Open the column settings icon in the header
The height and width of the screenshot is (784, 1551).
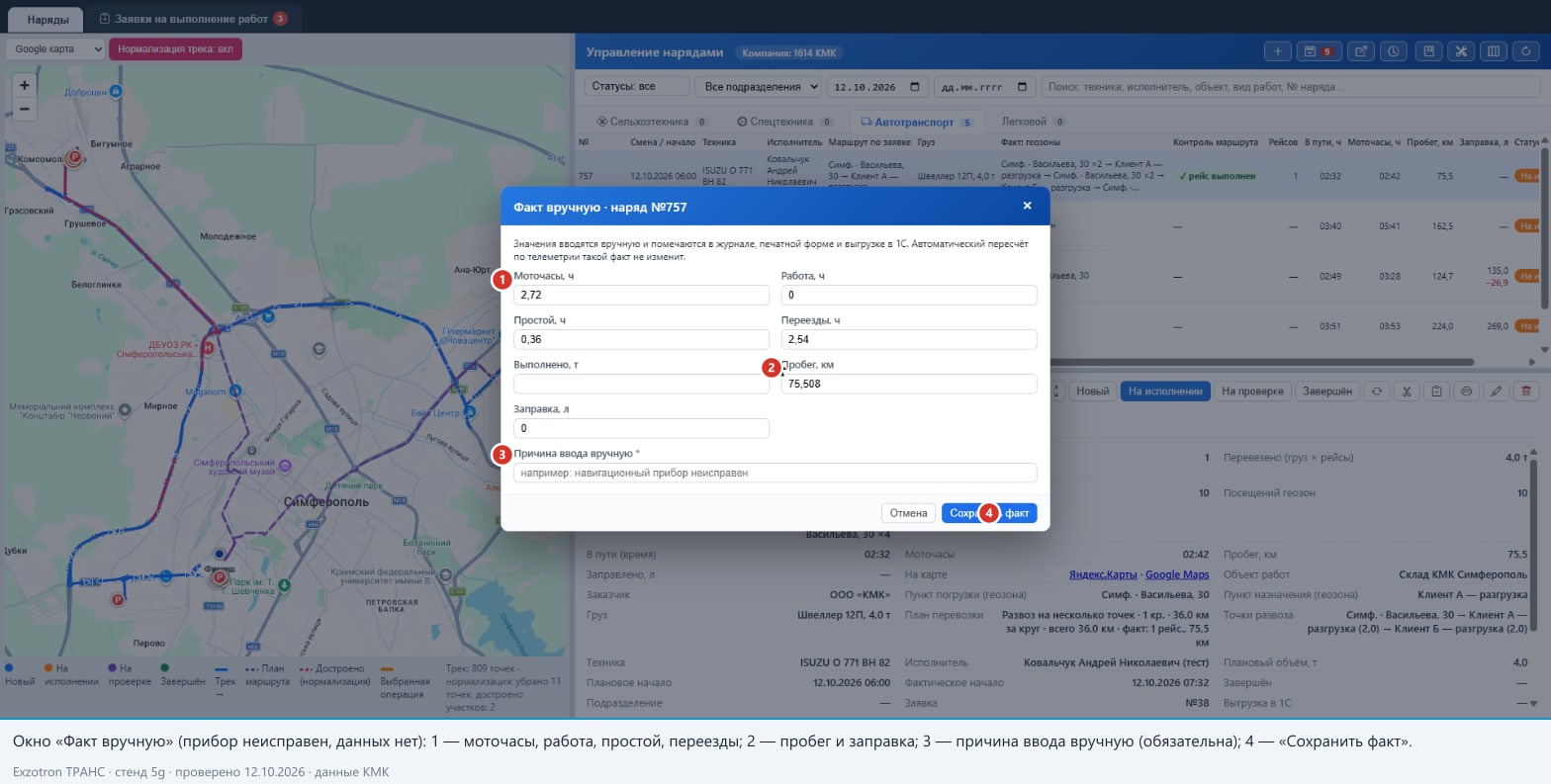(1494, 51)
